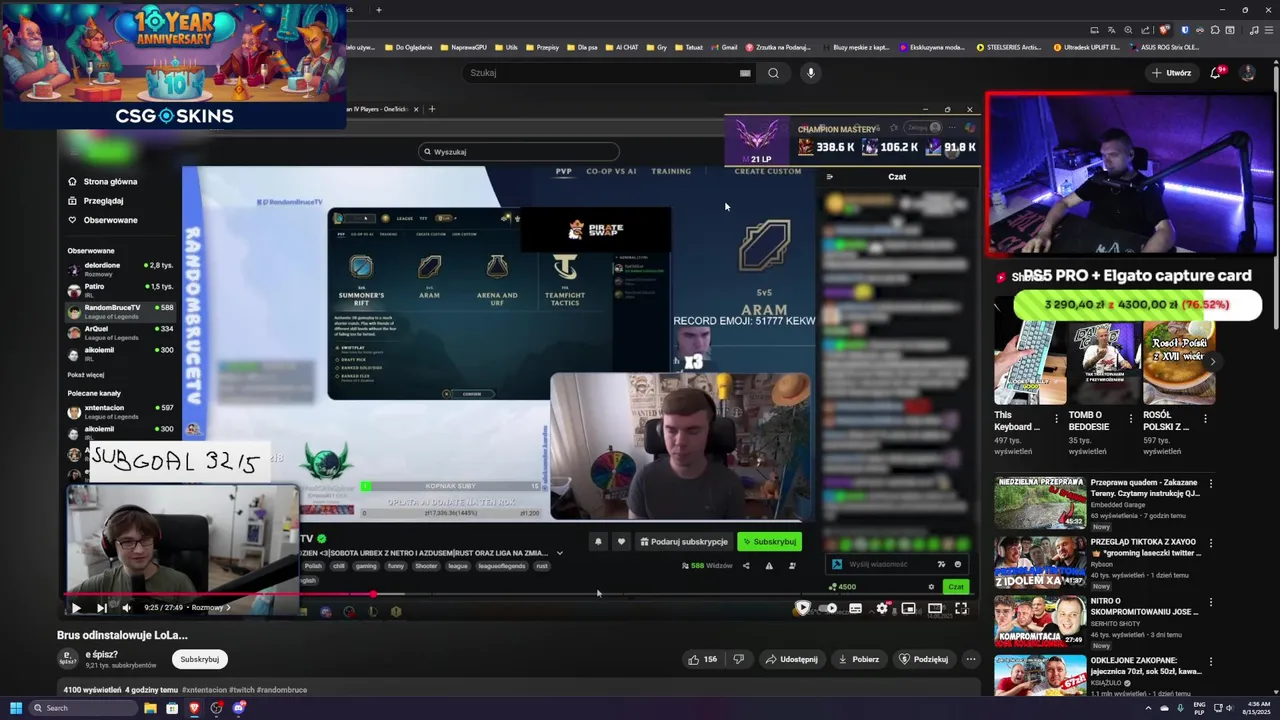Open YouTube notifications bell

click(x=1217, y=73)
